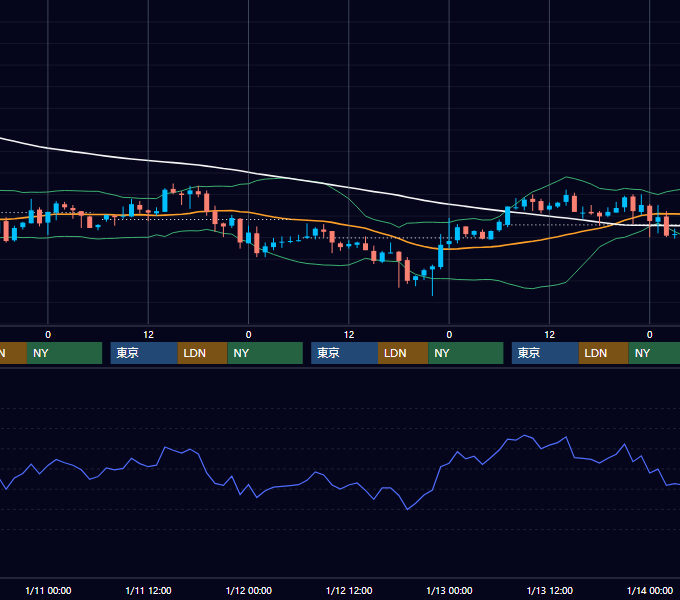Click the 1/13 12:00 date label
The height and width of the screenshot is (600, 680).
(549, 590)
